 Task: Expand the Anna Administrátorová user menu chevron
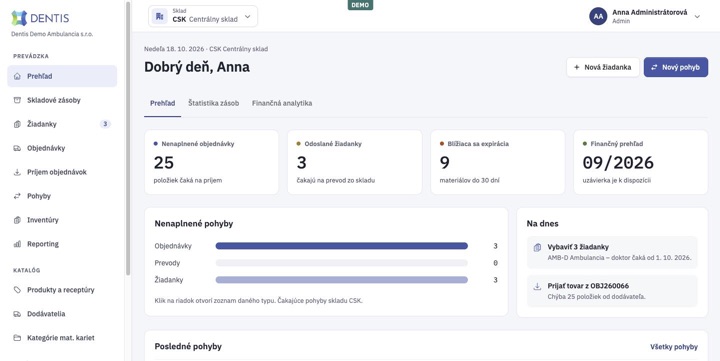697,17
